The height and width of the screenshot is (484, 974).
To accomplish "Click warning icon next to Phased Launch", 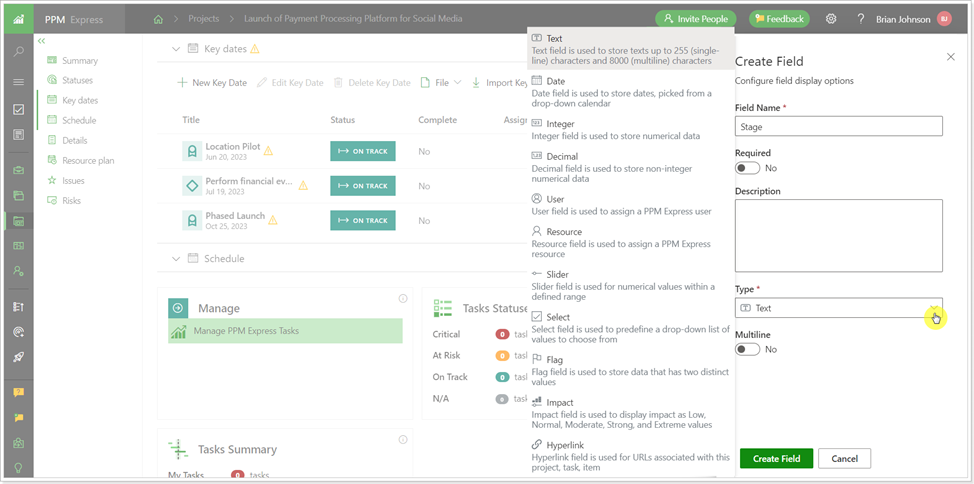I will click(x=273, y=219).
